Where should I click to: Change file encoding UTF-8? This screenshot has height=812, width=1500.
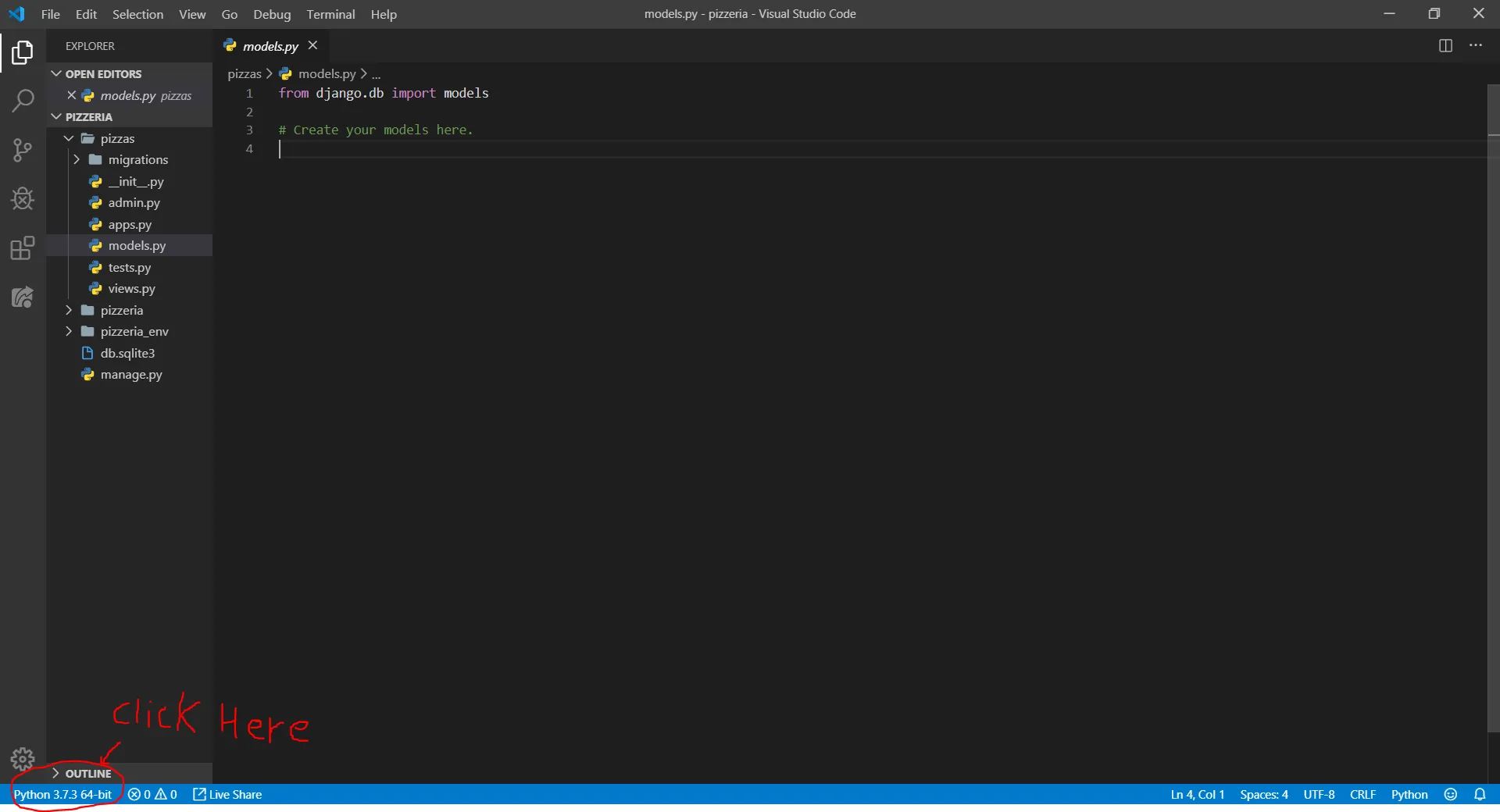point(1319,794)
